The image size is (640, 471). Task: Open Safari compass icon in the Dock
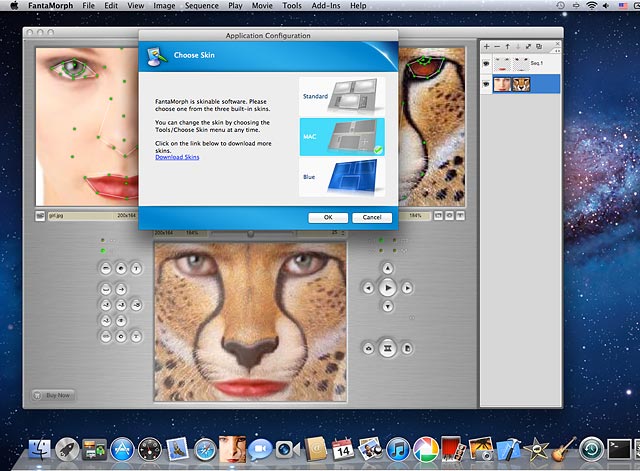click(x=205, y=450)
